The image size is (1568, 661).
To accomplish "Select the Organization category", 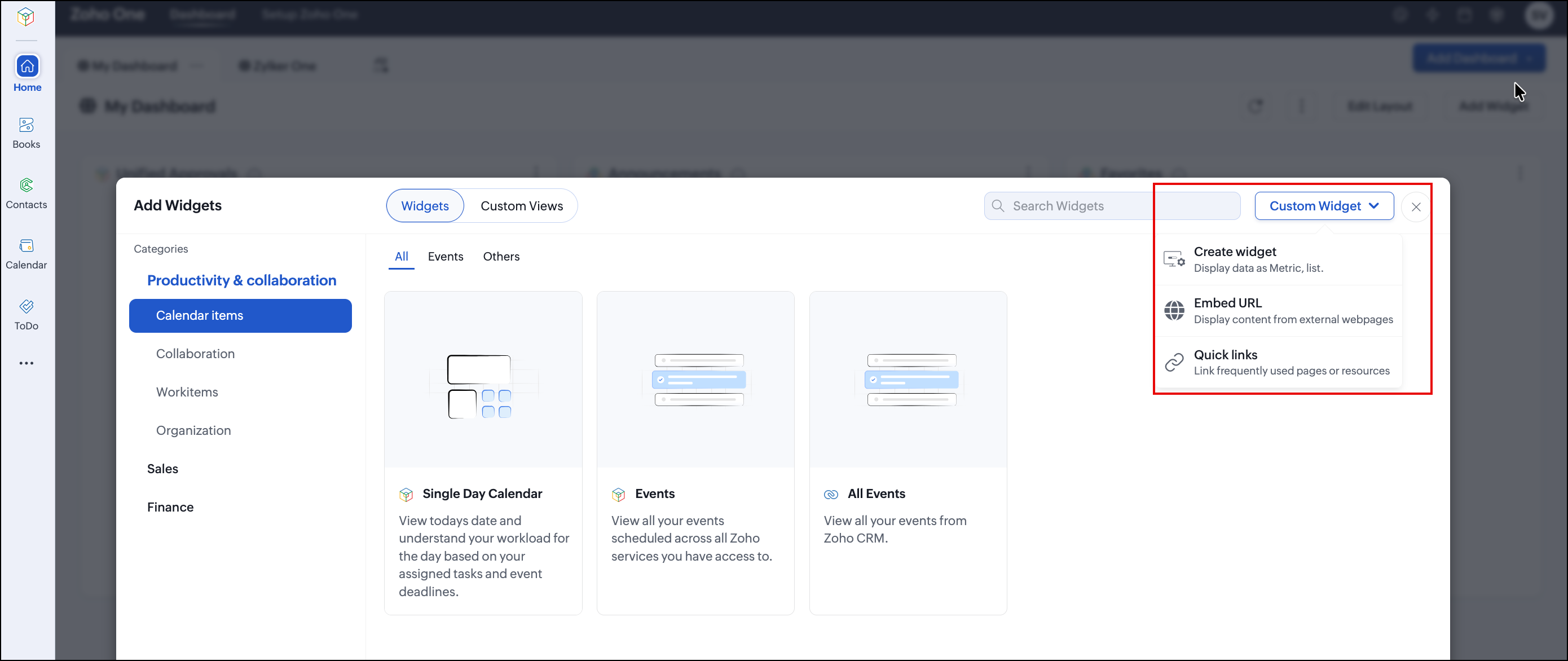I will (x=193, y=430).
